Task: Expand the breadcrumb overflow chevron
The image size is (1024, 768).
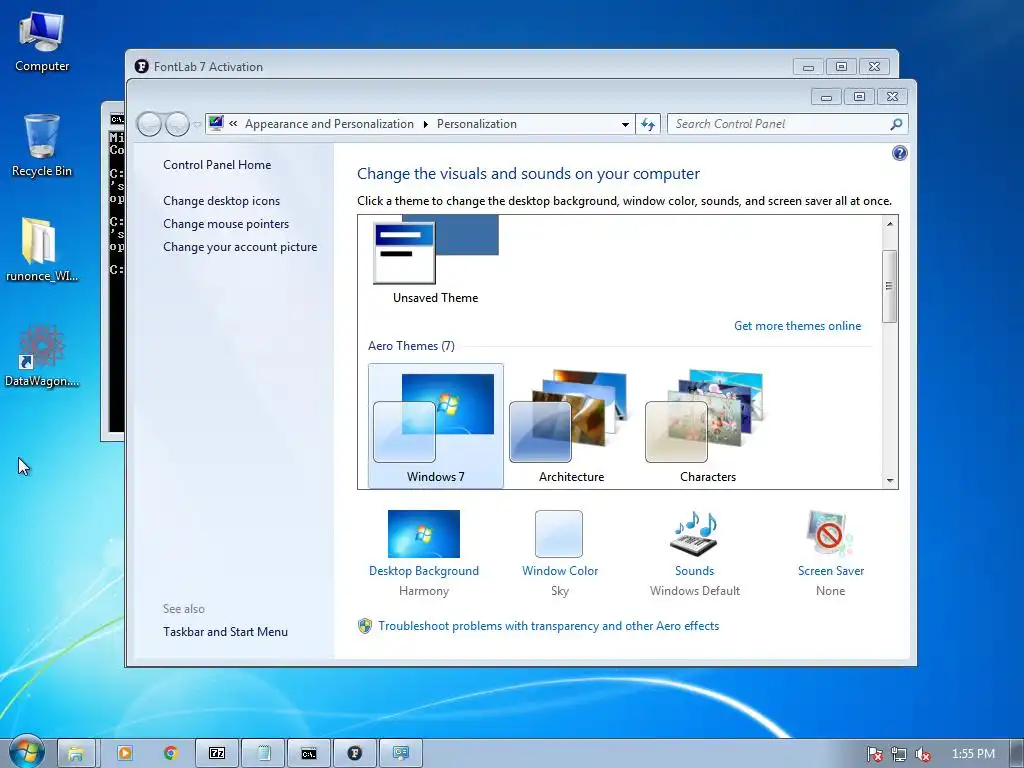Action: (233, 123)
